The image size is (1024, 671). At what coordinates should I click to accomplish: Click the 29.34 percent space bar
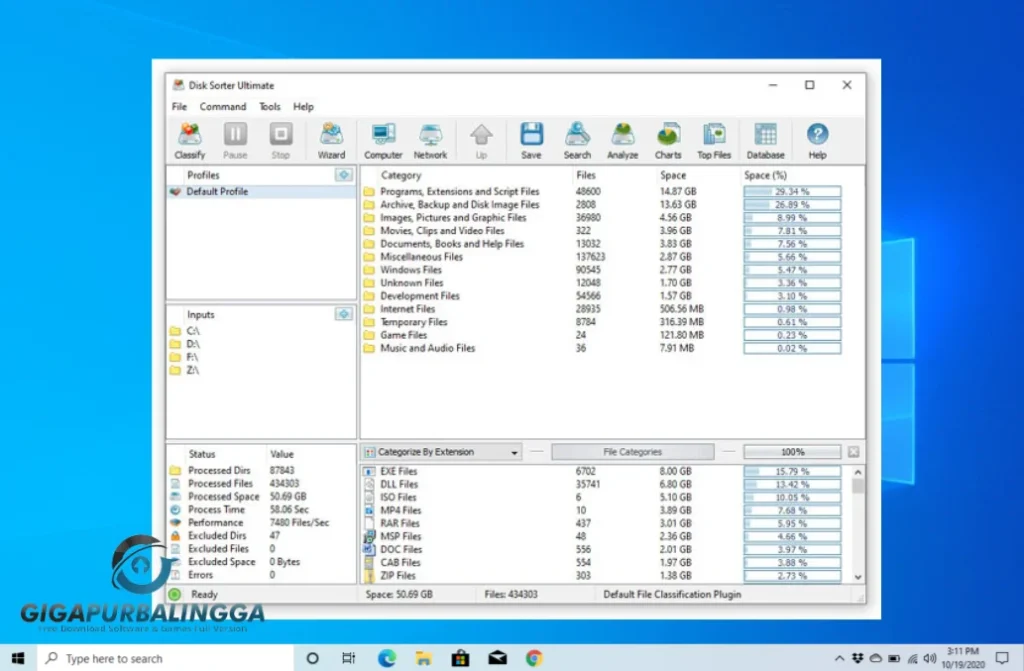pos(791,191)
